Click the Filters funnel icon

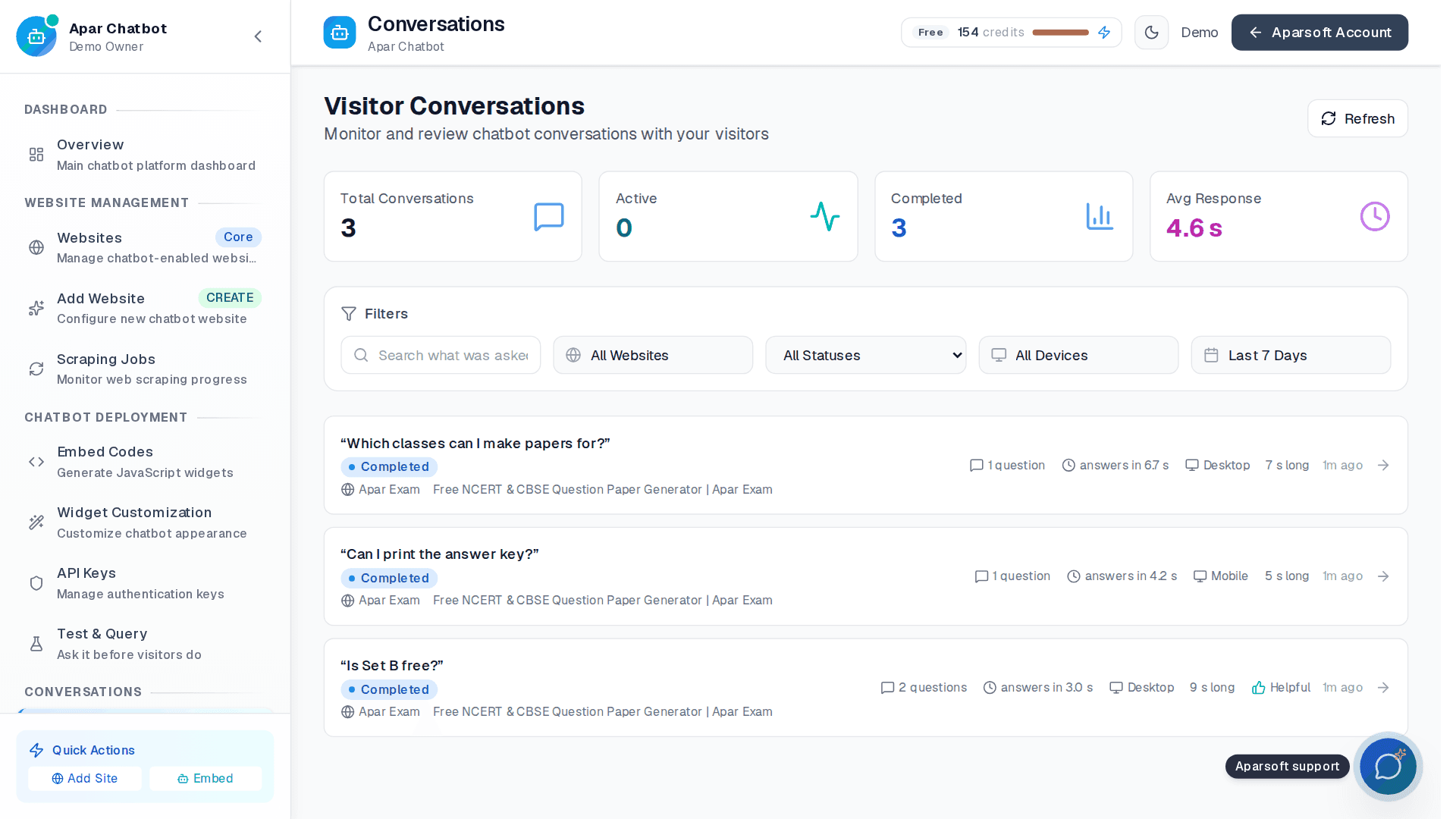(349, 314)
